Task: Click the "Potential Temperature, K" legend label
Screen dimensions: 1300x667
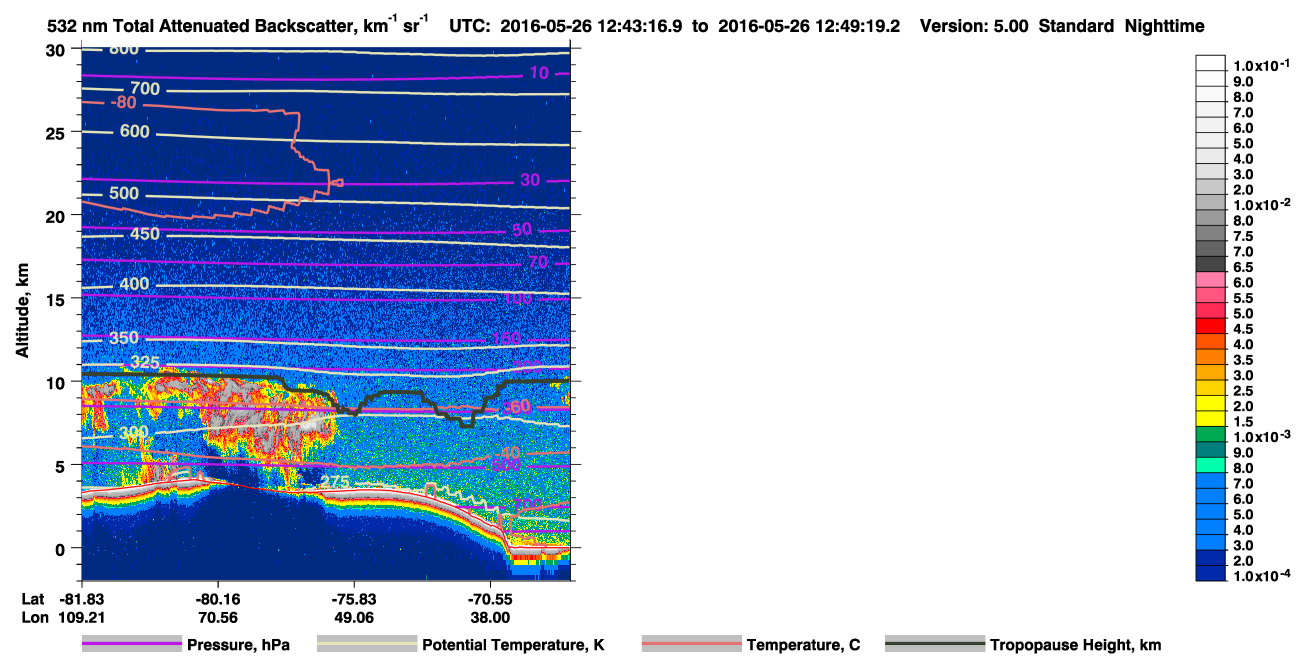Action: (513, 645)
